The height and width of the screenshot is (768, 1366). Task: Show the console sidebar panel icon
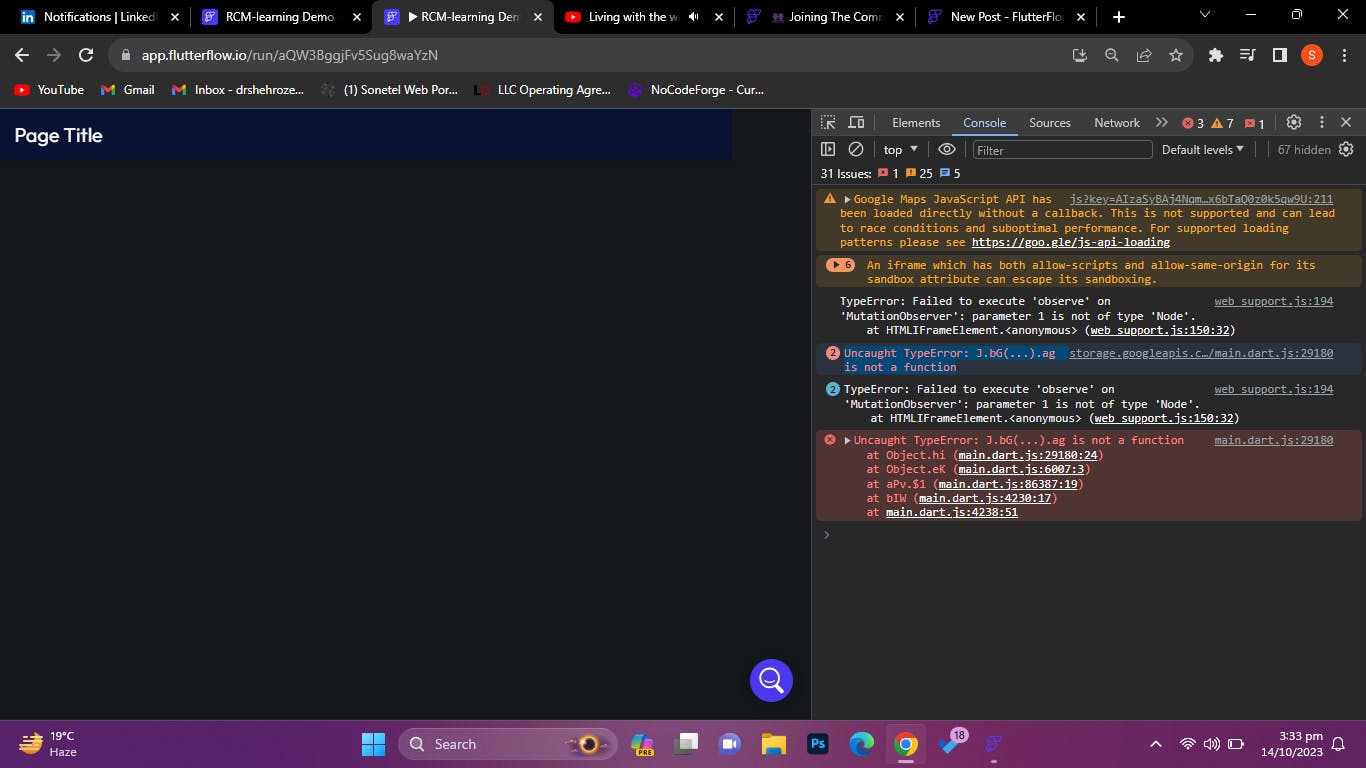(828, 149)
